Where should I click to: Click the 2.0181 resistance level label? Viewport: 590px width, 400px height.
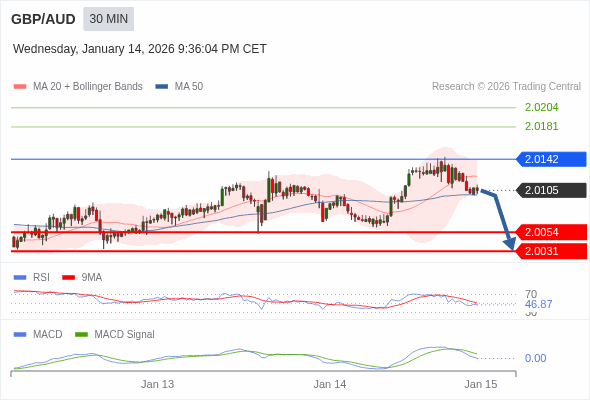[541, 126]
